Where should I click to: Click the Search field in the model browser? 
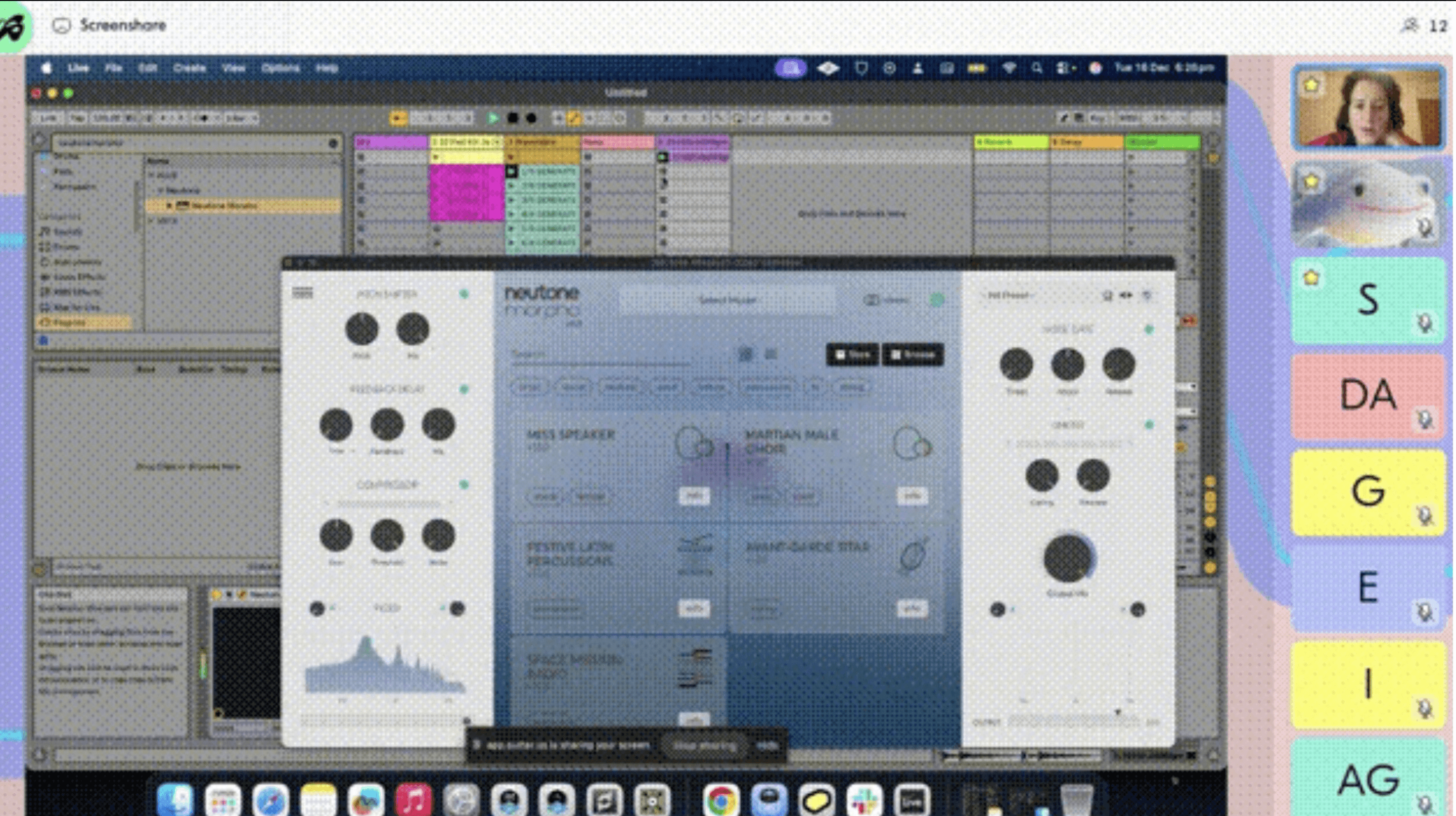pyautogui.click(x=599, y=354)
